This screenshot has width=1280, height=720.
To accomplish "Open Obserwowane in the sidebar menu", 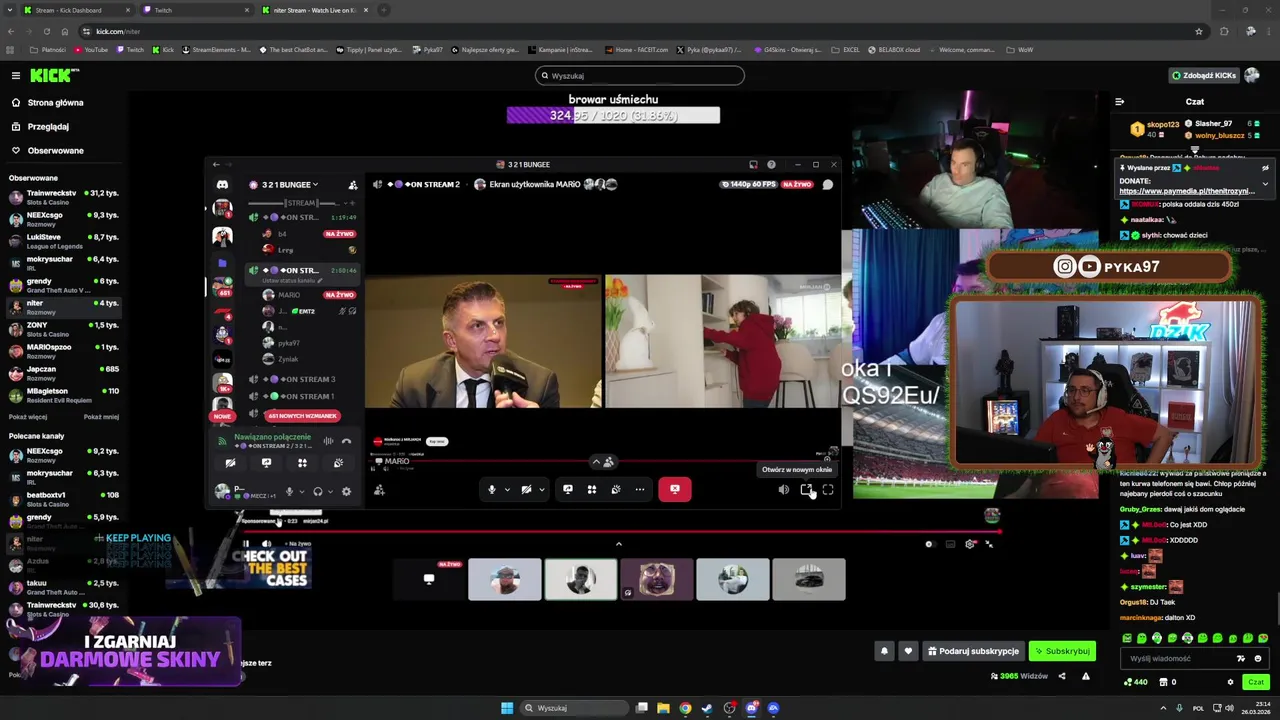I will [55, 150].
